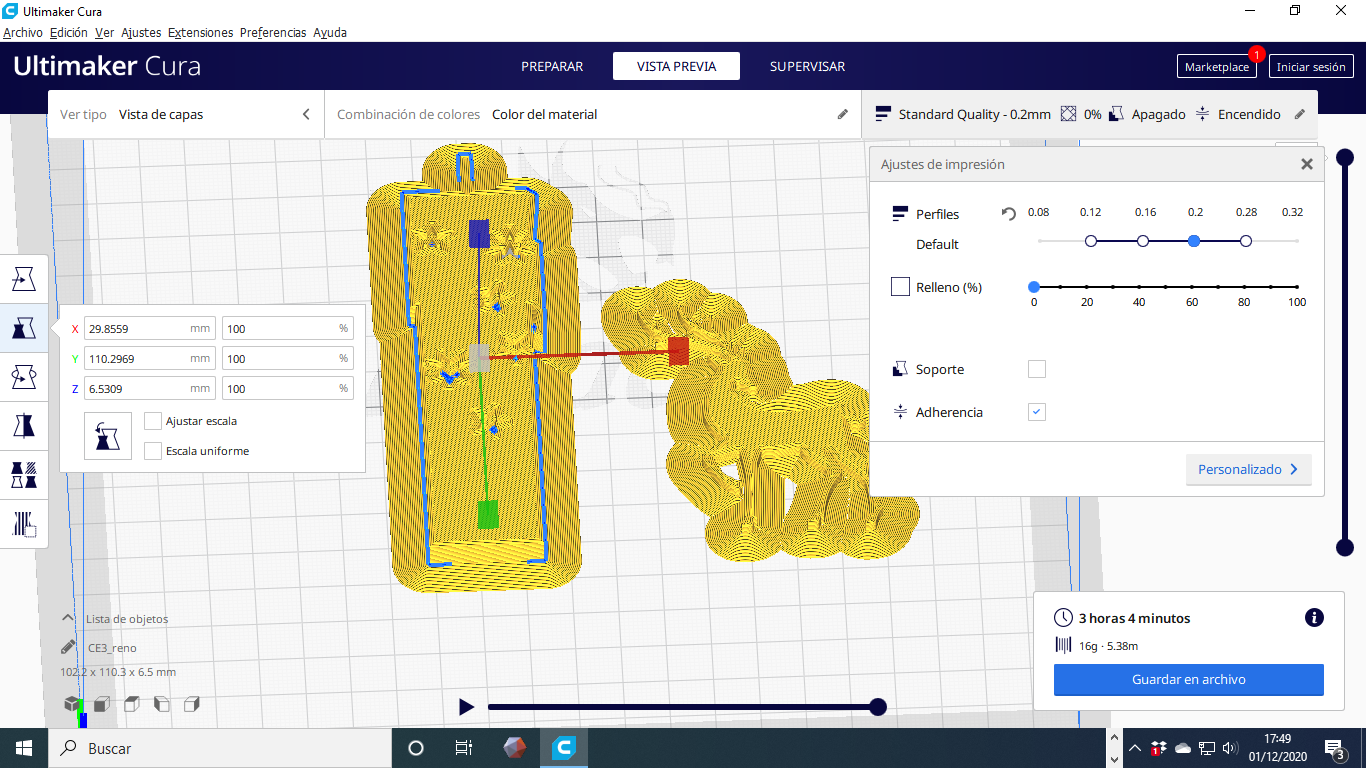The width and height of the screenshot is (1366, 768).
Task: Click Iniciar sesión to sign in
Action: 1311,67
